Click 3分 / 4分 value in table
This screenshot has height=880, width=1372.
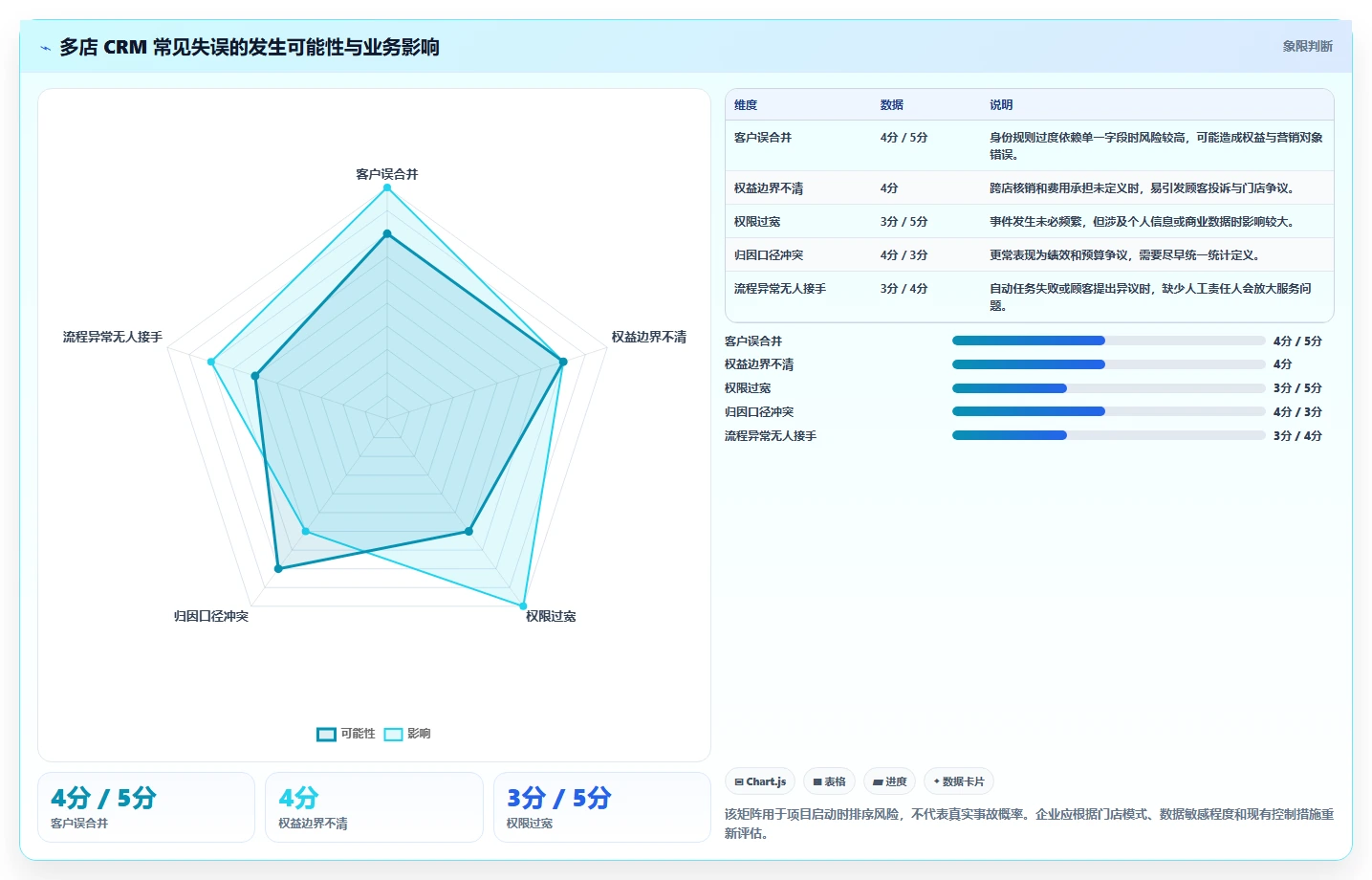(904, 289)
